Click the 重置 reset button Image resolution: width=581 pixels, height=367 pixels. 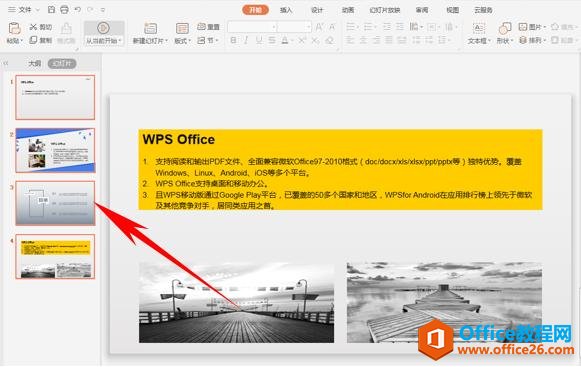point(209,27)
